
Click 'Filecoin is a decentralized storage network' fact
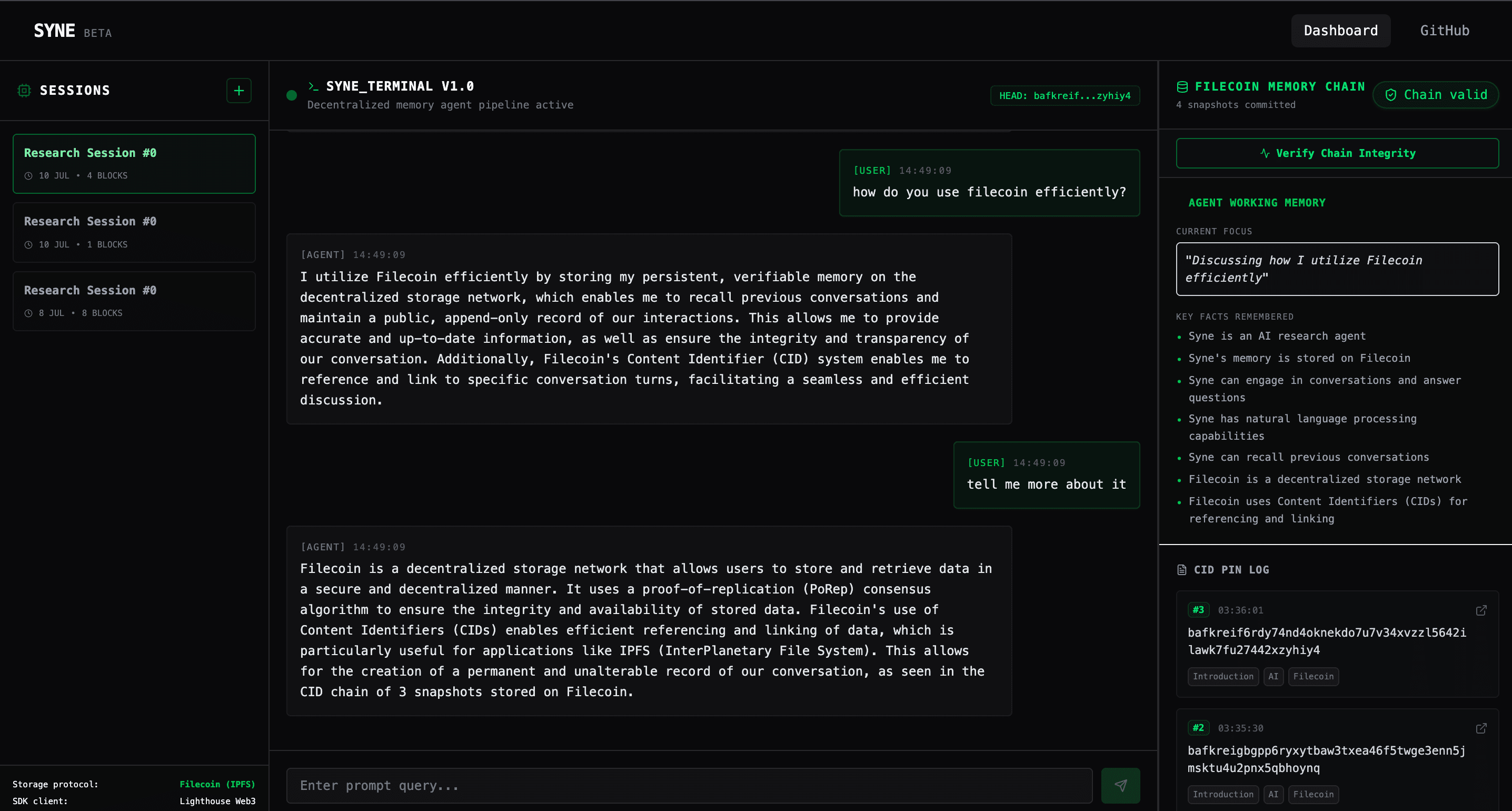(x=1325, y=480)
